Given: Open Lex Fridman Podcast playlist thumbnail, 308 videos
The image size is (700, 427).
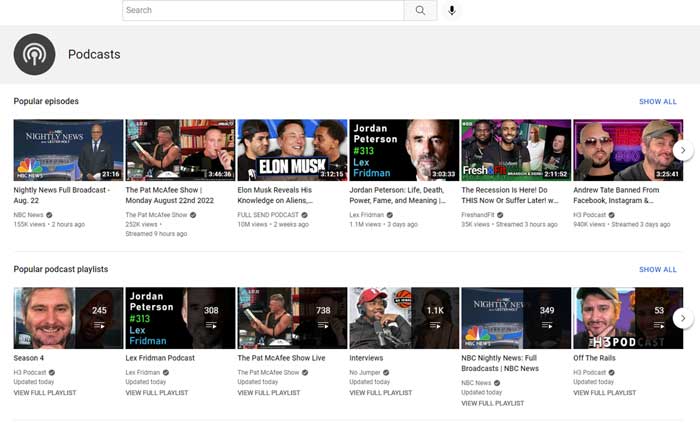Looking at the screenshot, I should coord(180,318).
